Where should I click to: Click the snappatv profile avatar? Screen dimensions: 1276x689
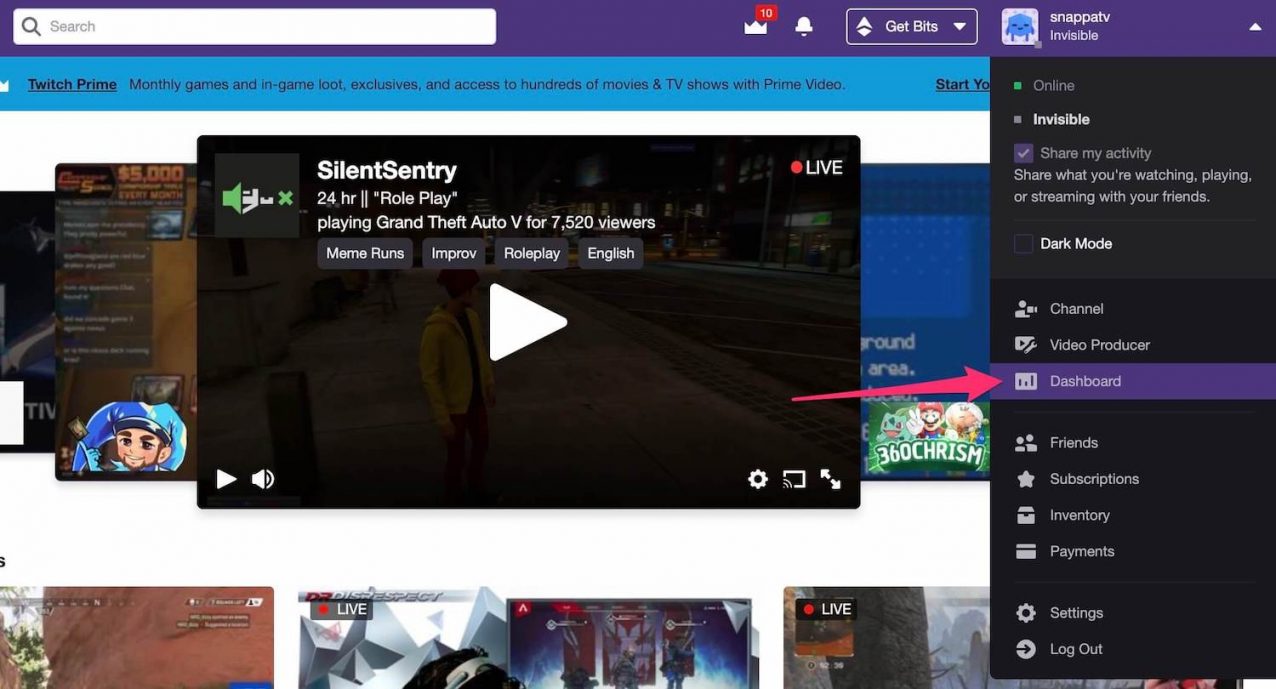click(1020, 26)
